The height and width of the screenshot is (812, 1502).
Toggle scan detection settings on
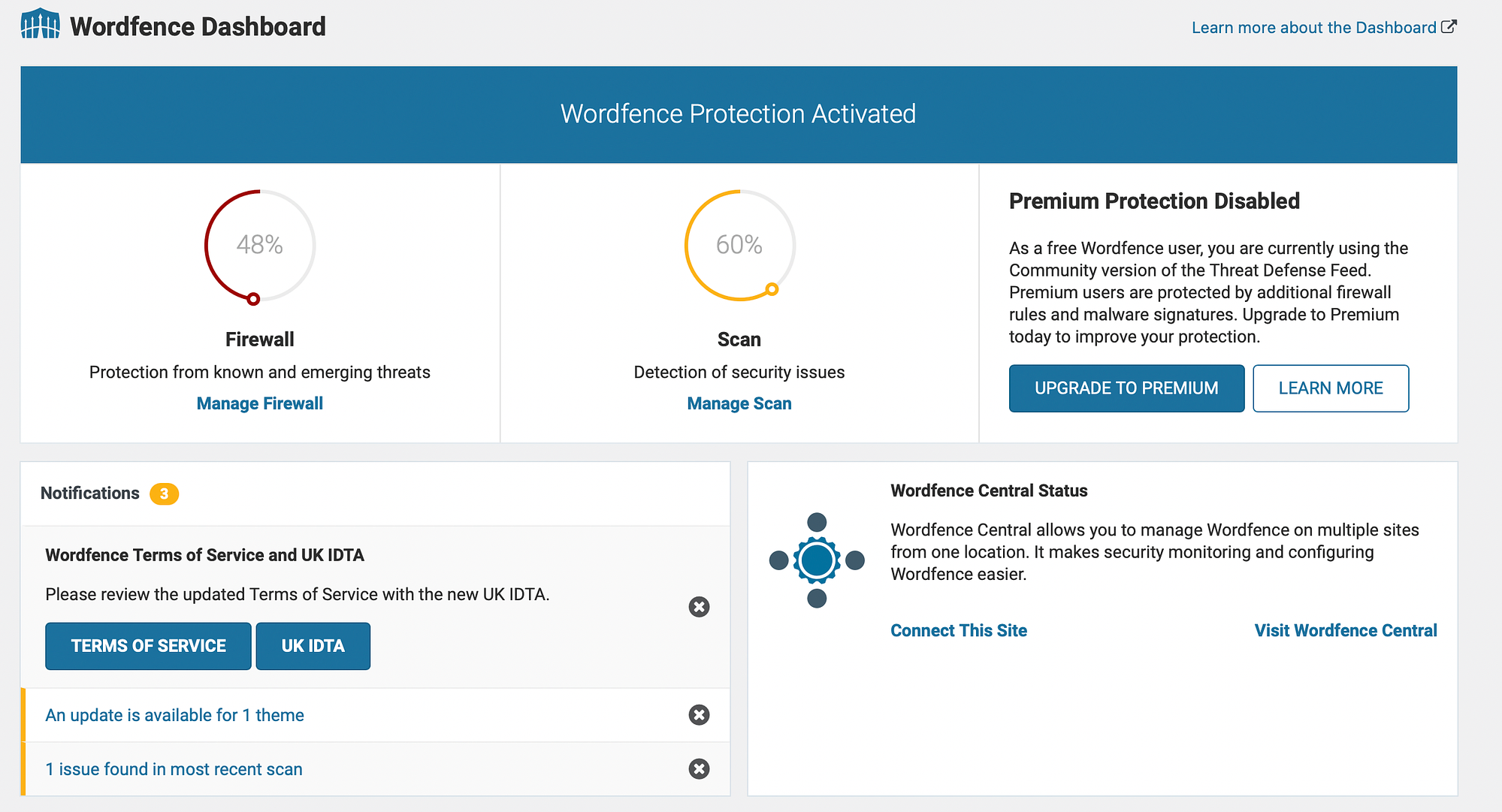(x=738, y=403)
